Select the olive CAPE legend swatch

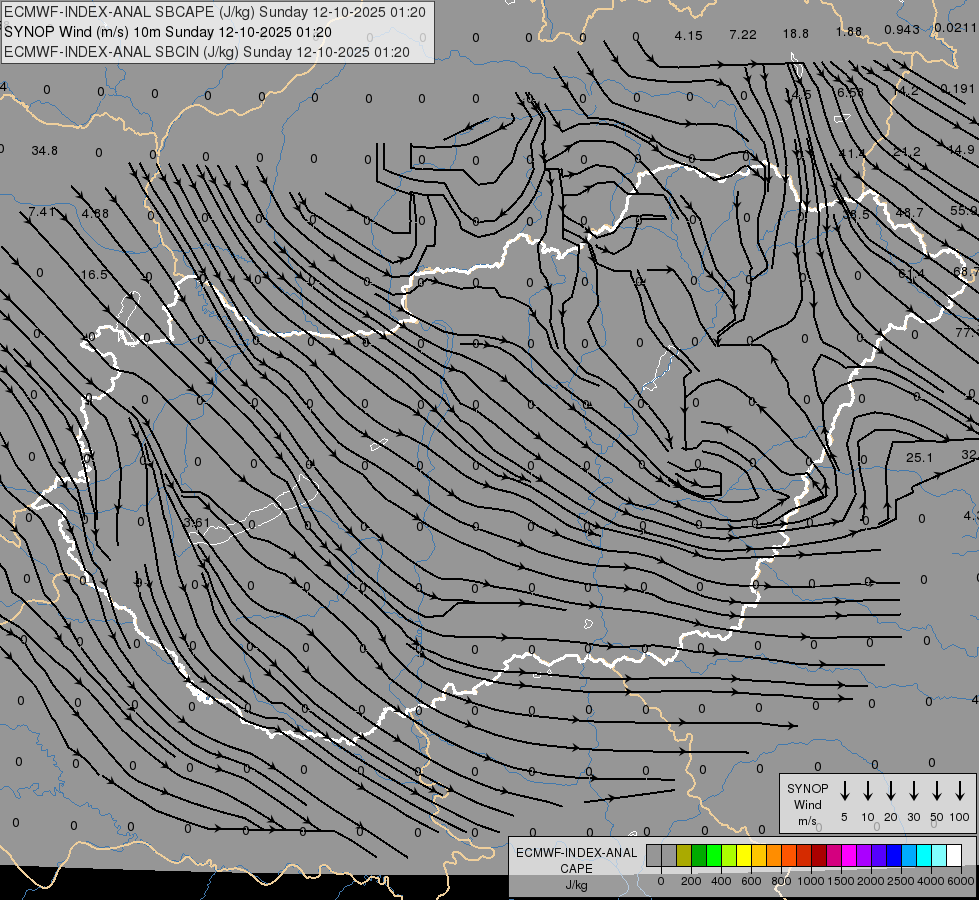[684, 855]
